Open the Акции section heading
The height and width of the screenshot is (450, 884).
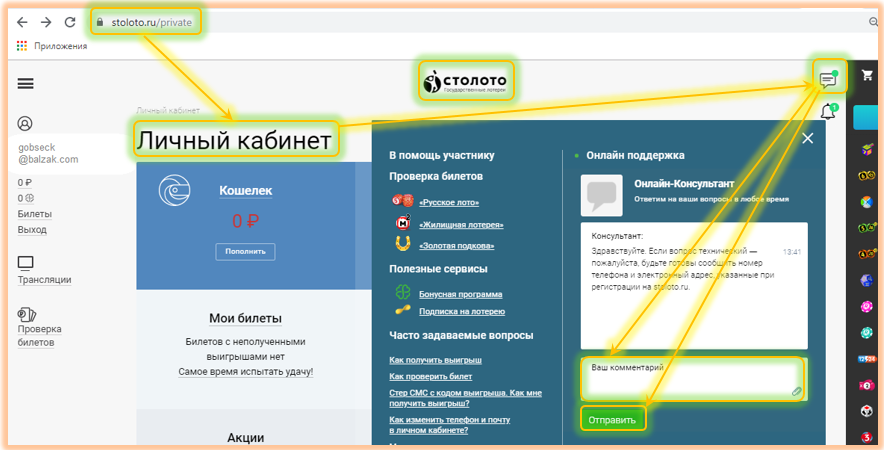245,438
